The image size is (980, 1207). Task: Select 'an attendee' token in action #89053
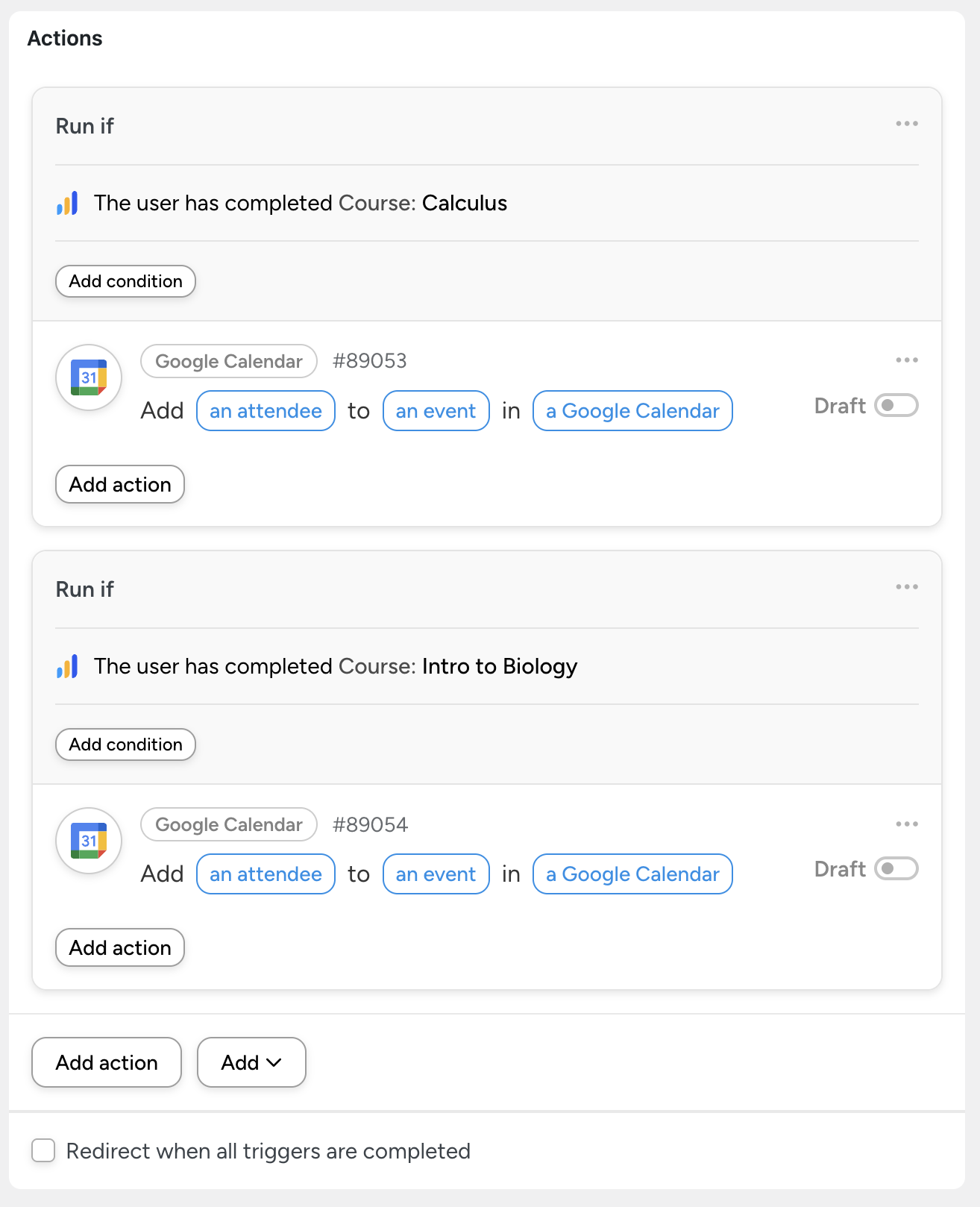266,411
